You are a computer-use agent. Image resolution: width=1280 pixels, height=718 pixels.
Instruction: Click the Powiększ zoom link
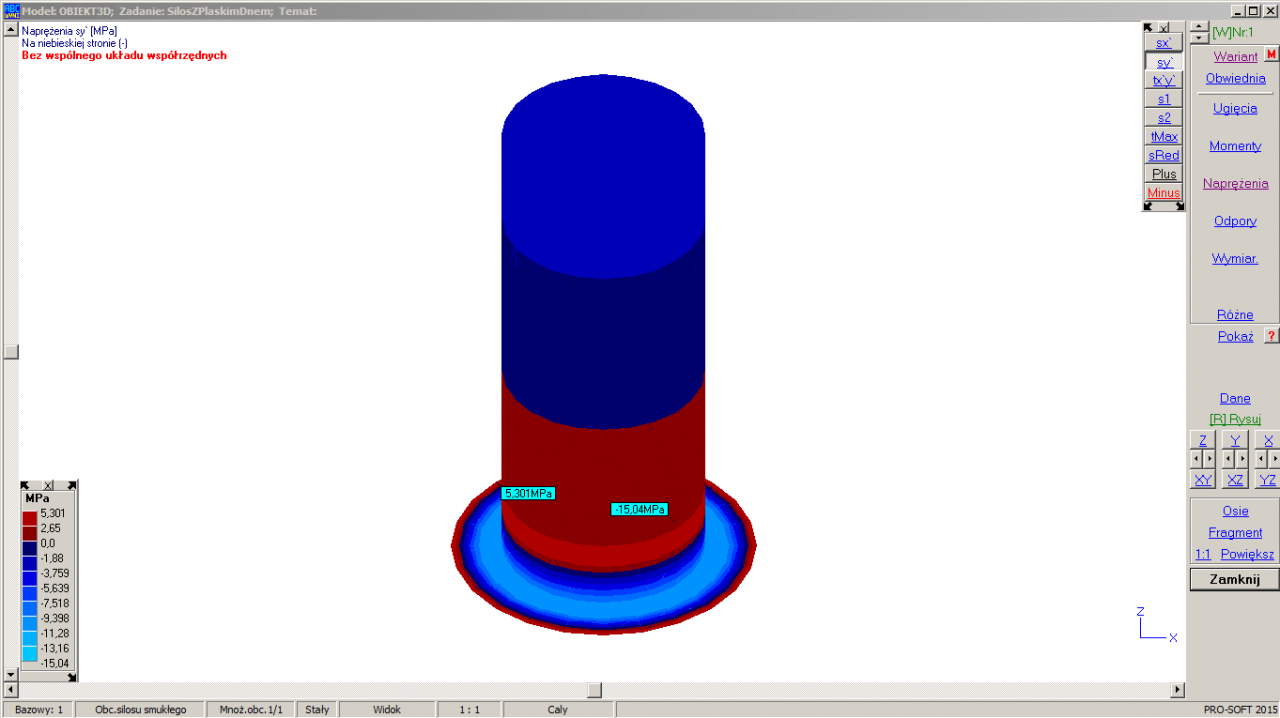(1247, 554)
